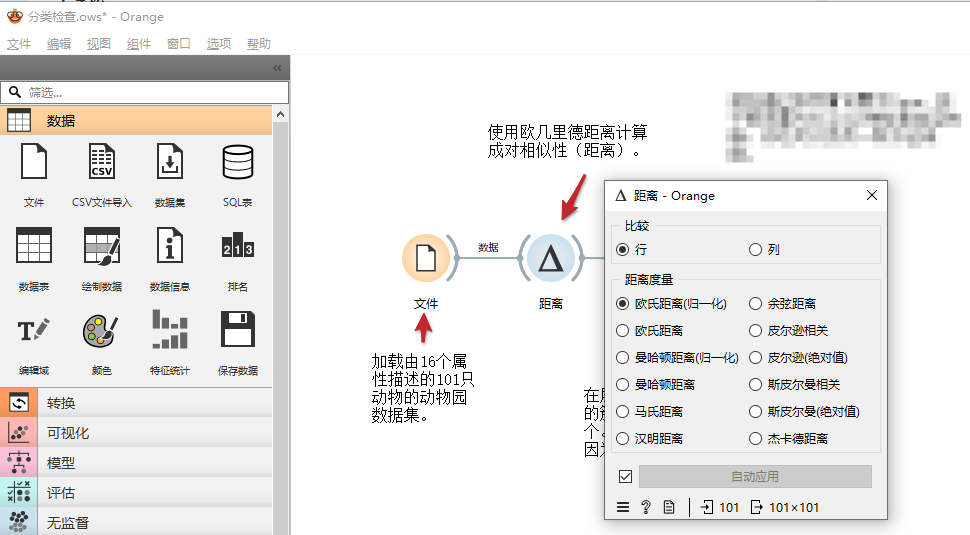Choose the 马氏距离 metric
The width and height of the screenshot is (970, 535).
coord(650,411)
